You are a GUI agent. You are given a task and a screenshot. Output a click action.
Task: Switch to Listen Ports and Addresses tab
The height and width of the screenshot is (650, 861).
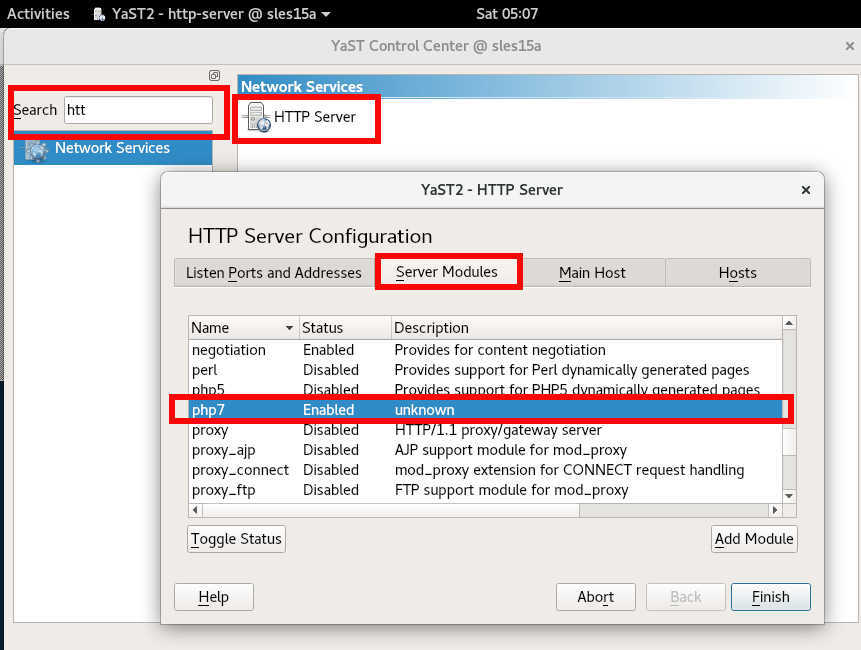[273, 273]
